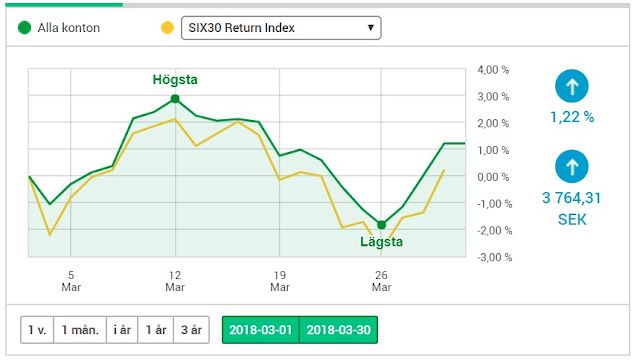
Task: Open the start date 2018-03-01 field
Action: point(261,330)
